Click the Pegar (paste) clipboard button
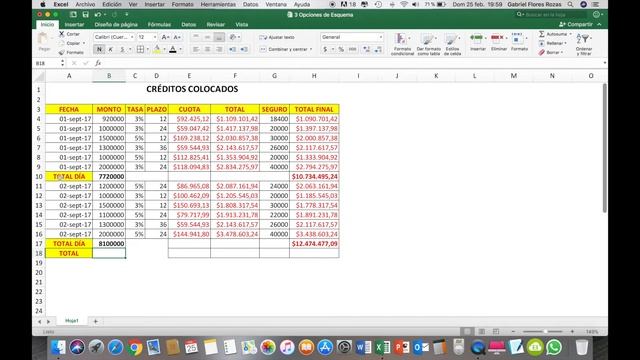640x360 pixels. 44,42
